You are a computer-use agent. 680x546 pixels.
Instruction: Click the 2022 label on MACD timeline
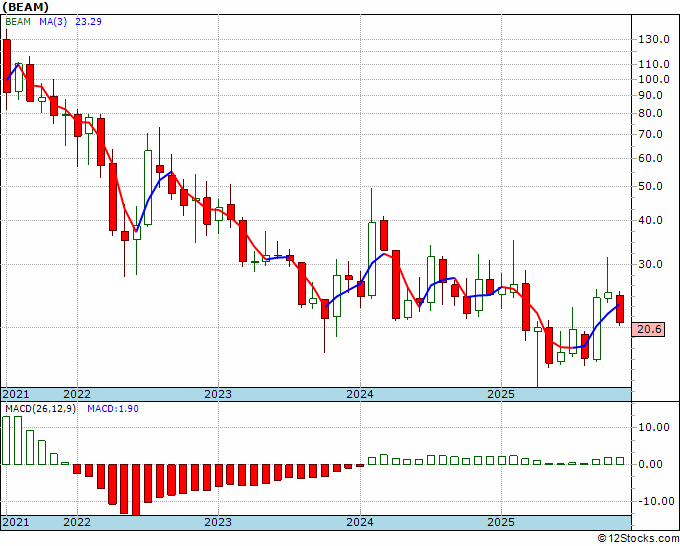(77, 522)
